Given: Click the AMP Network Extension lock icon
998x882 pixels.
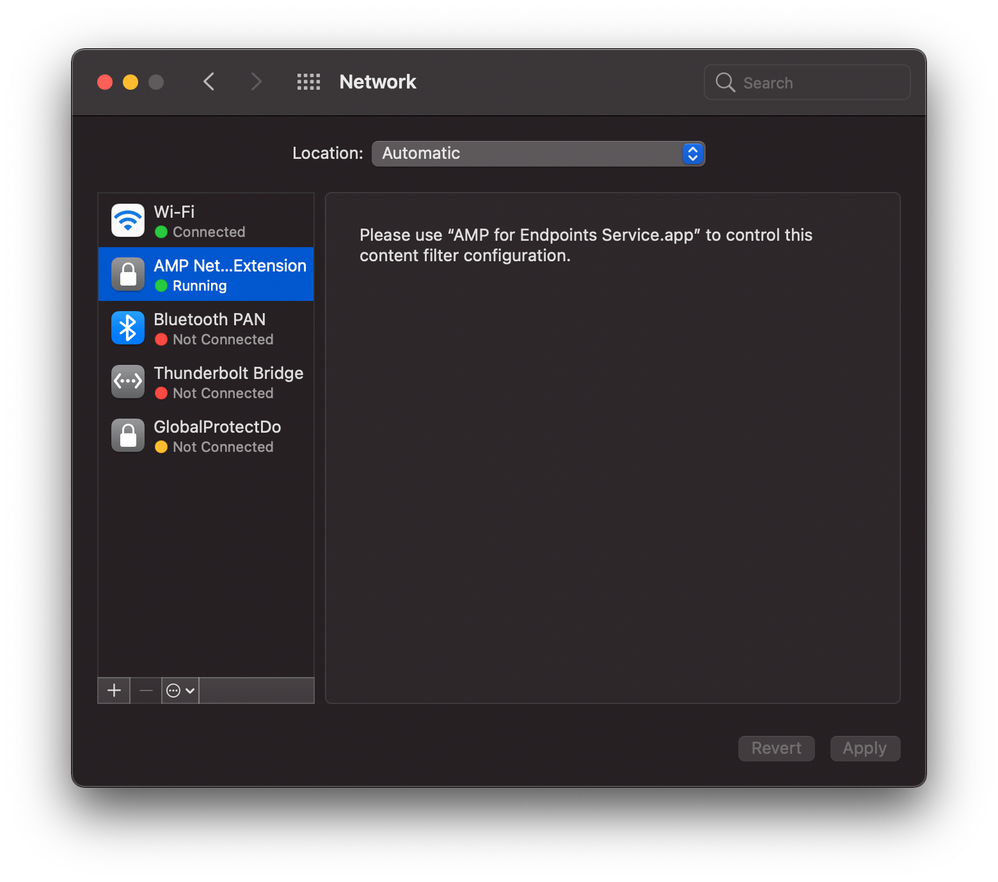Looking at the screenshot, I should click(128, 274).
